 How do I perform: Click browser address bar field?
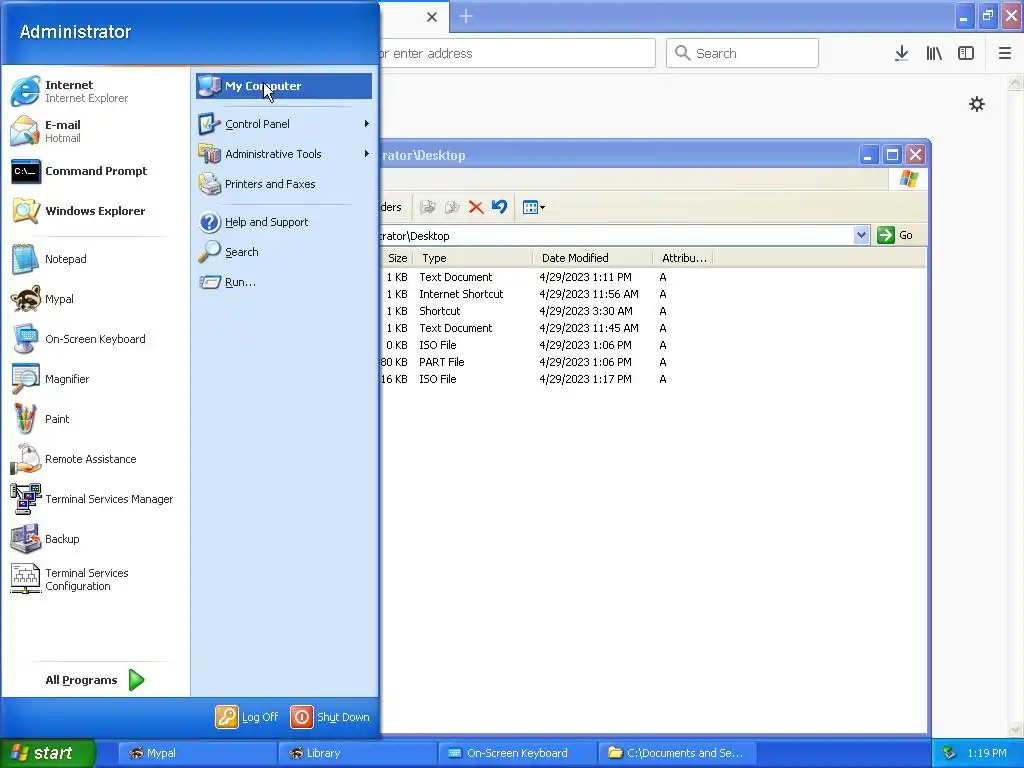[x=517, y=53]
